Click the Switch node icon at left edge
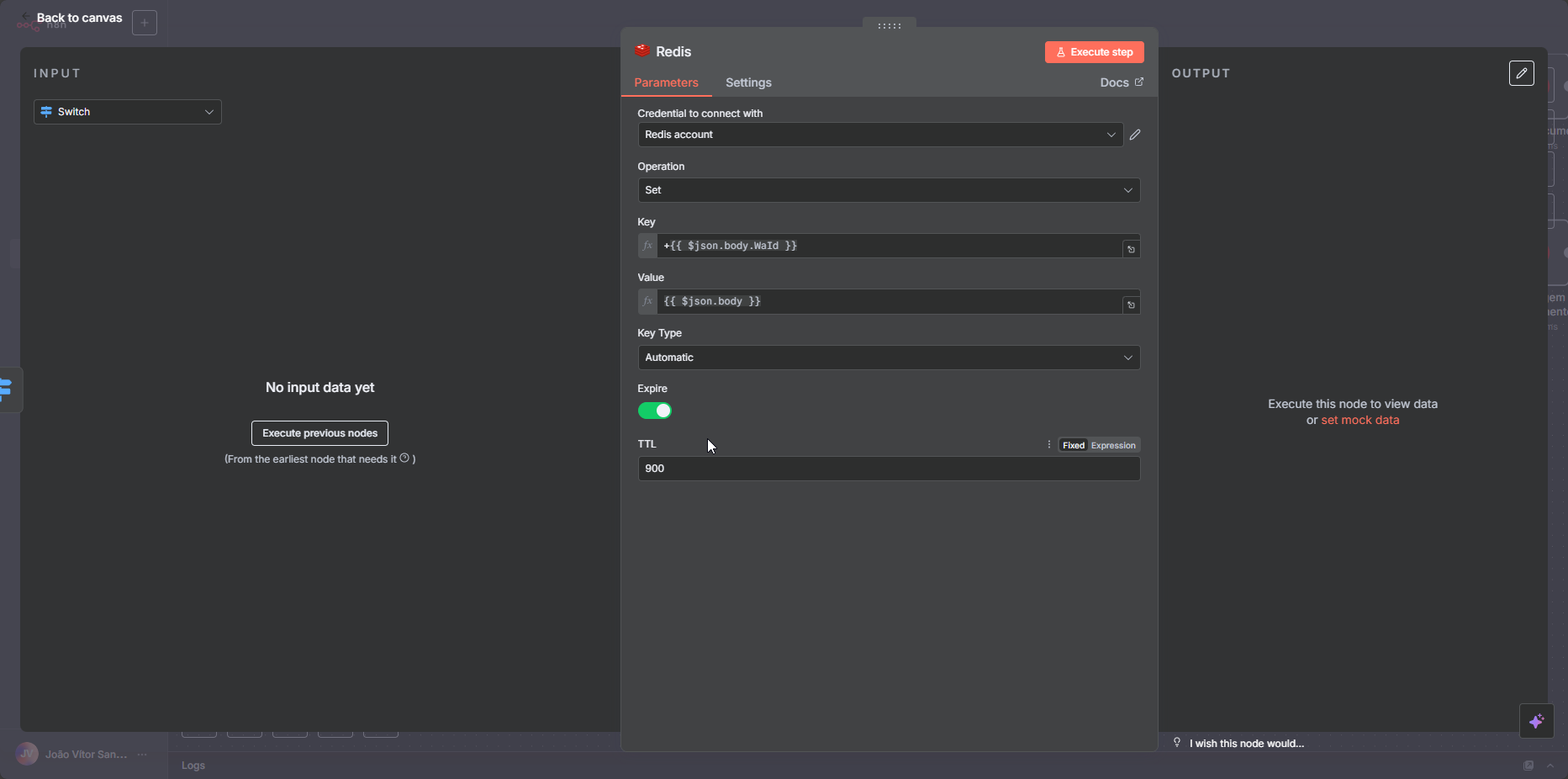Viewport: 1568px width, 779px height. 7,389
